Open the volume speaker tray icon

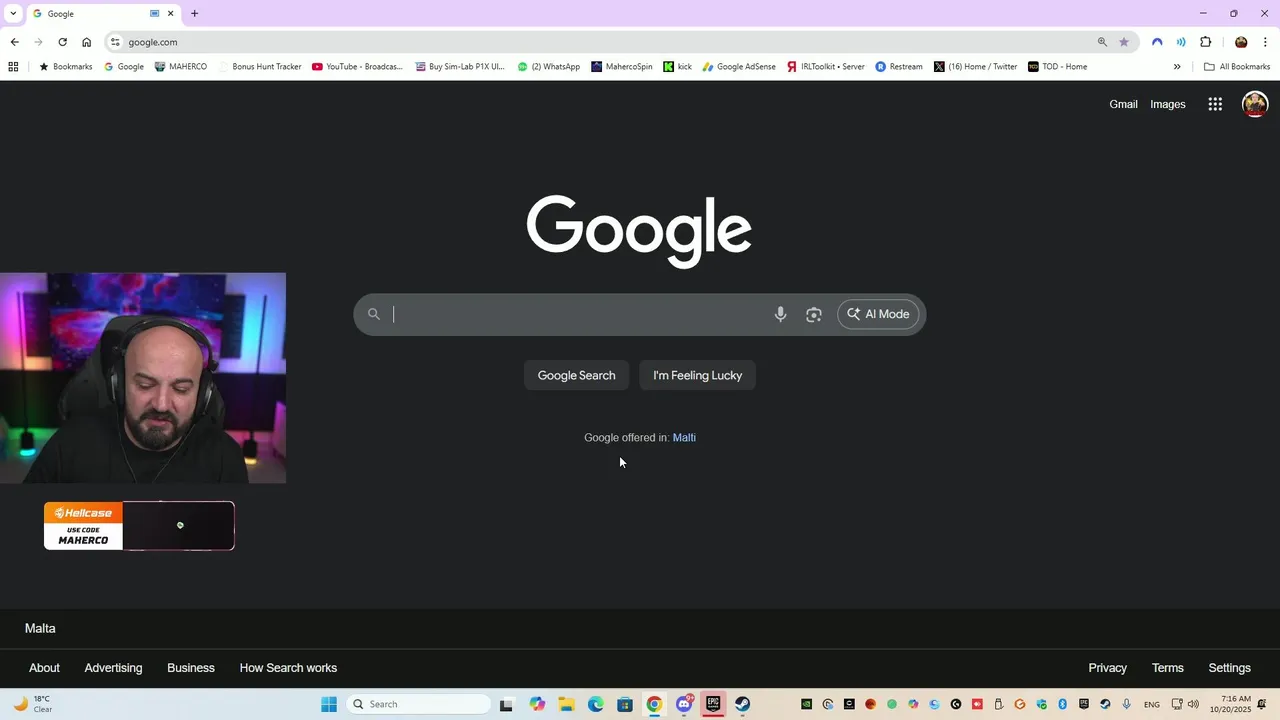(x=1193, y=704)
